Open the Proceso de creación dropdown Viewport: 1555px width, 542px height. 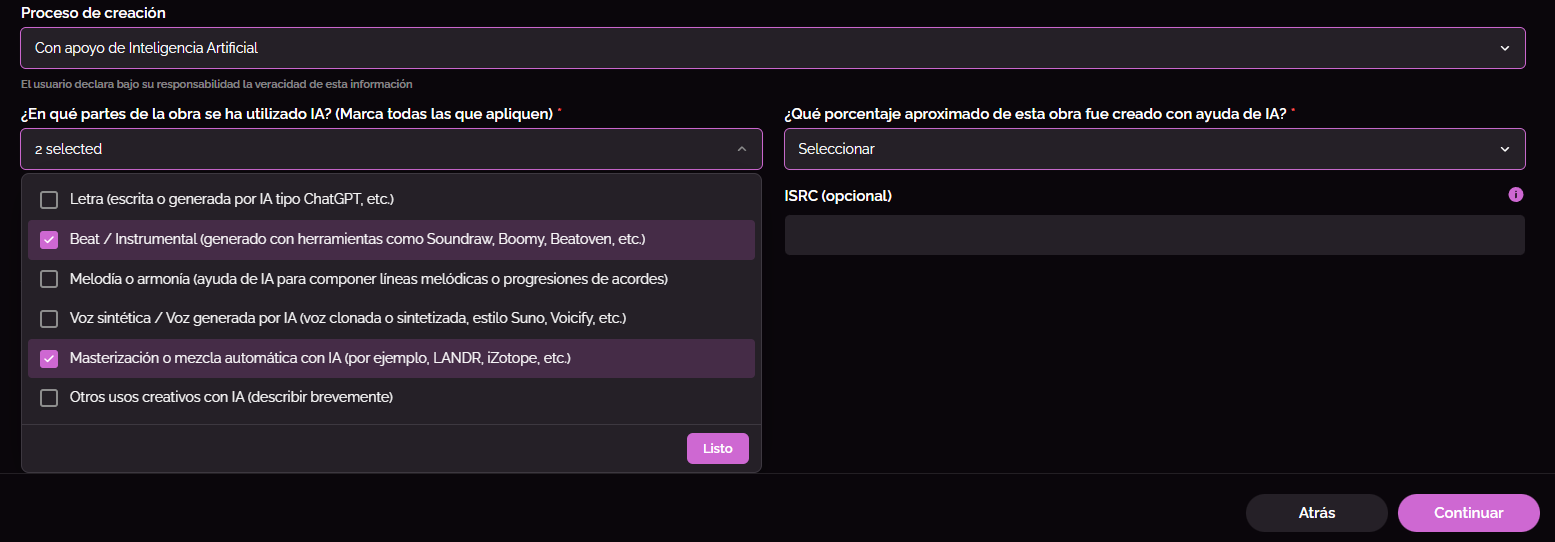772,48
